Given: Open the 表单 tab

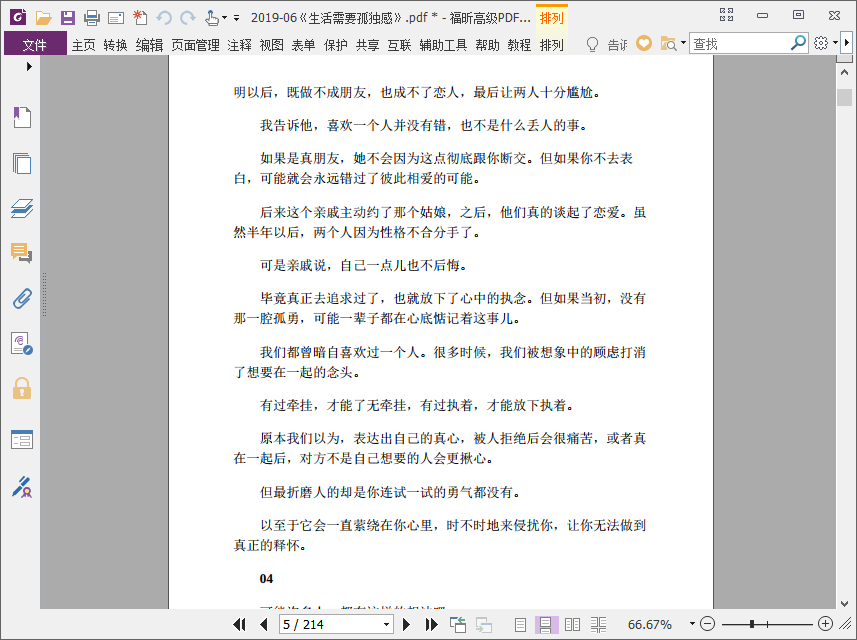Looking at the screenshot, I should [303, 45].
